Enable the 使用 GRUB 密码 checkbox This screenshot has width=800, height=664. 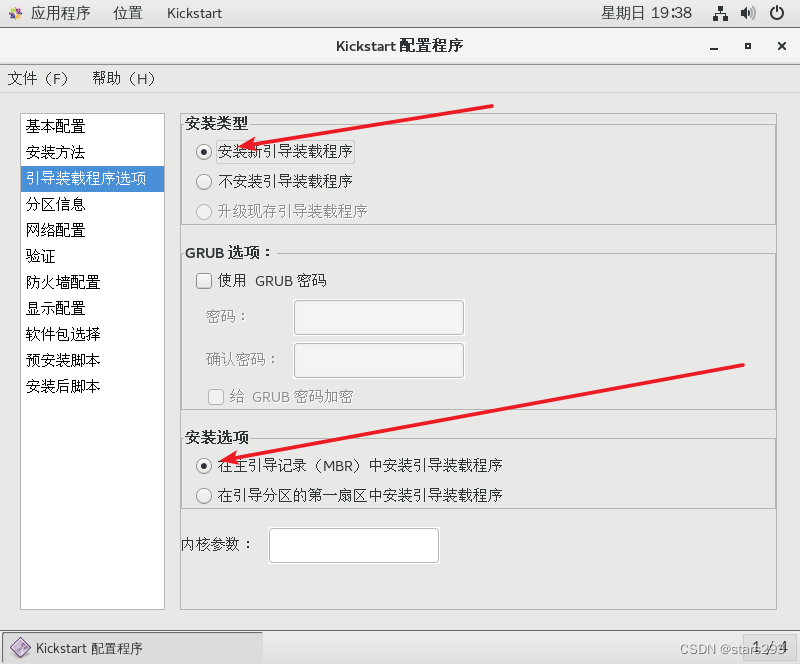204,281
